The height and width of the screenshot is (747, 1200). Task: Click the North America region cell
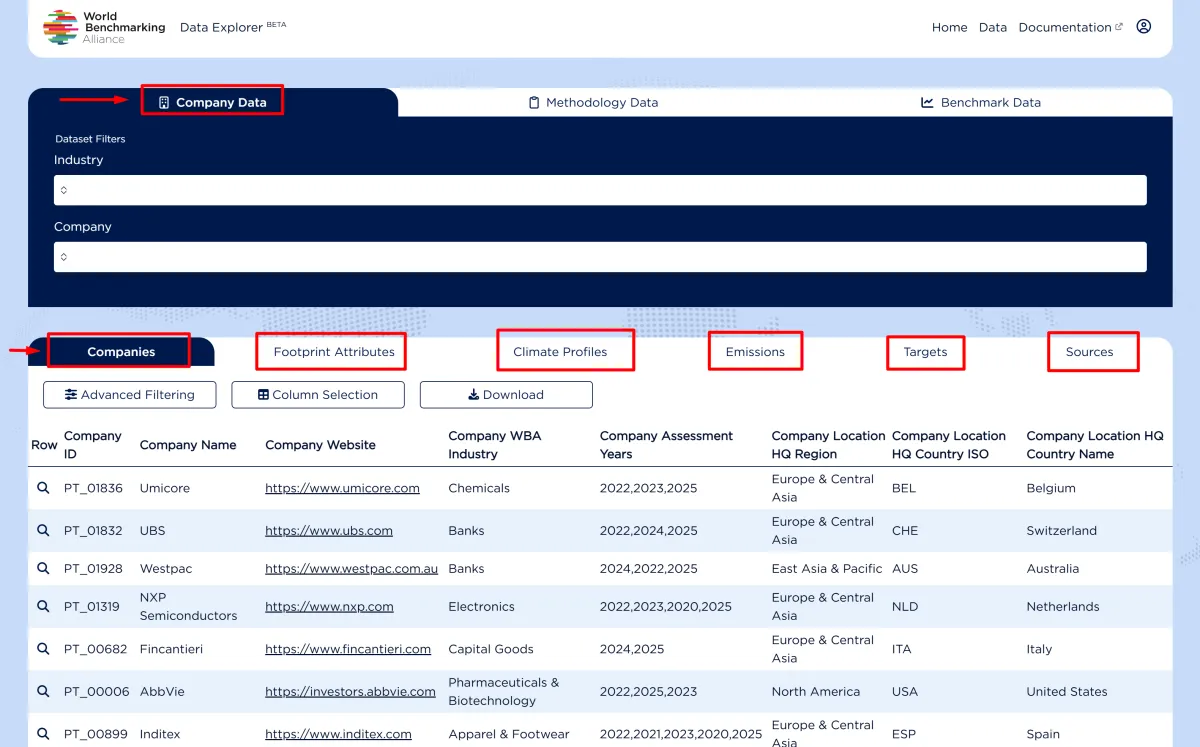click(x=816, y=691)
